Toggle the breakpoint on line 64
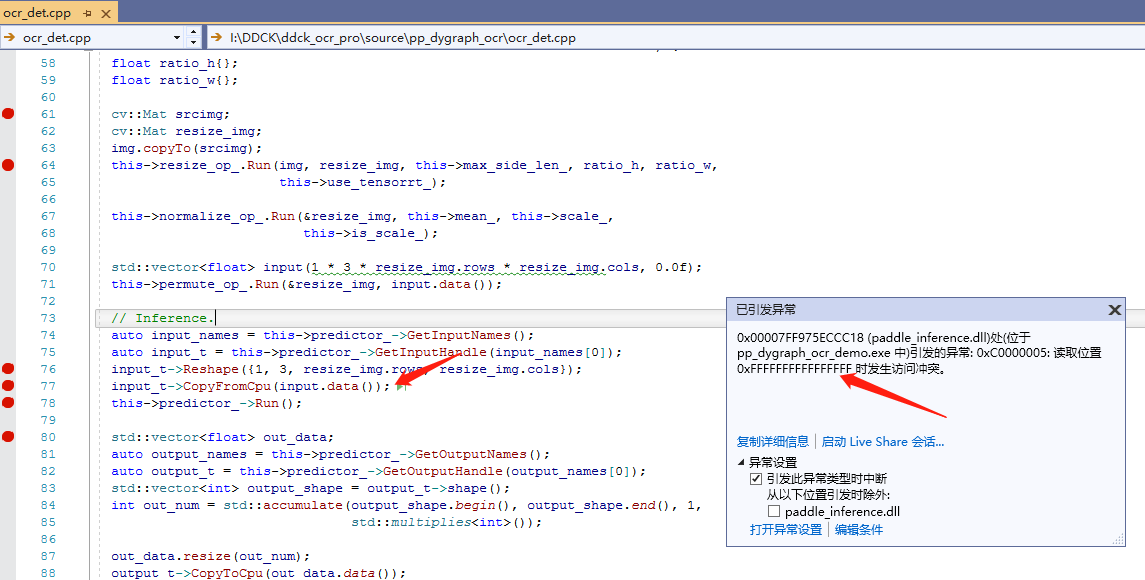Viewport: 1145px width, 580px height. (8, 165)
